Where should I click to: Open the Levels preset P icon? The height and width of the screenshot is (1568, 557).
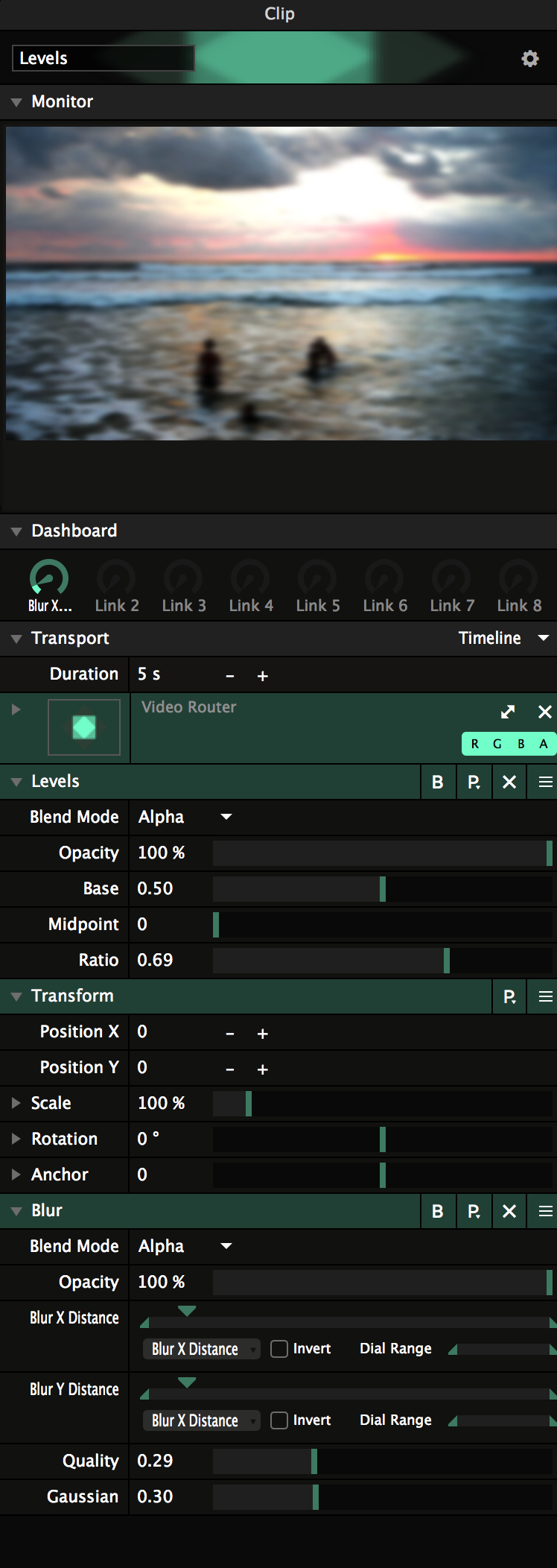coord(474,782)
